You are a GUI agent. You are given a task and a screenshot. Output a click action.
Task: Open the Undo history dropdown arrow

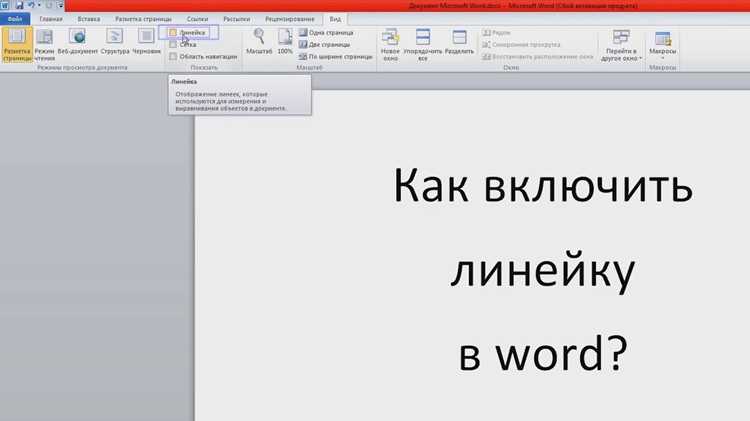pyautogui.click(x=39, y=5)
